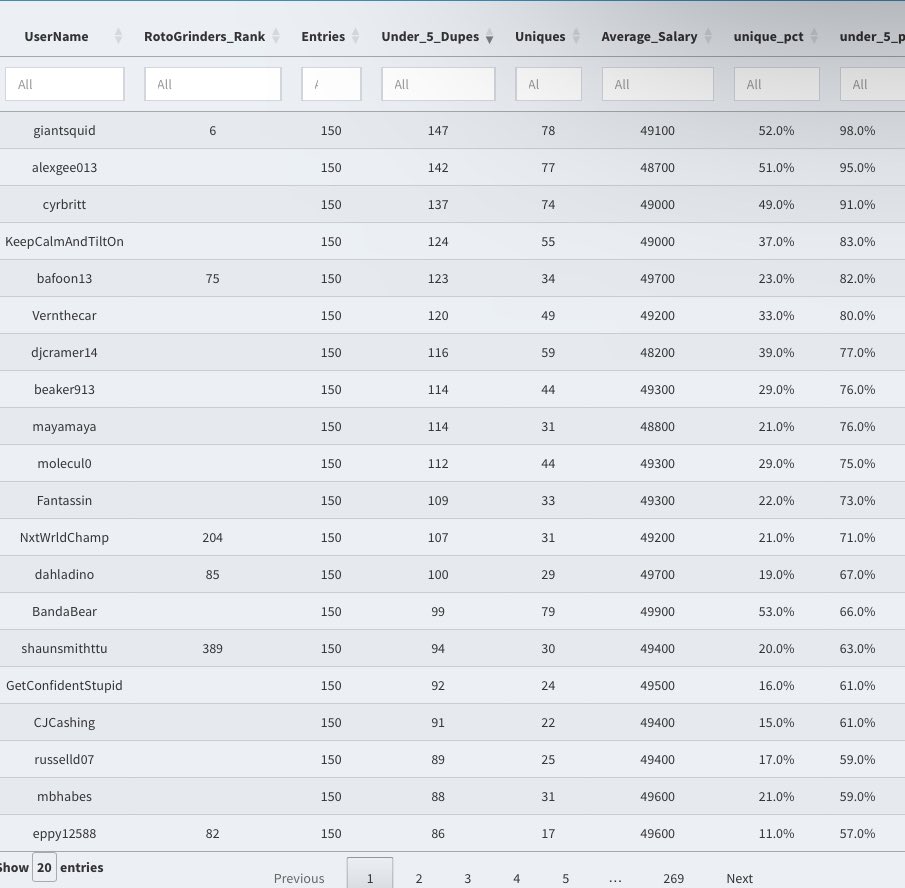Select the Vernthecar username cell
The width and height of the screenshot is (905, 888).
click(x=65, y=315)
